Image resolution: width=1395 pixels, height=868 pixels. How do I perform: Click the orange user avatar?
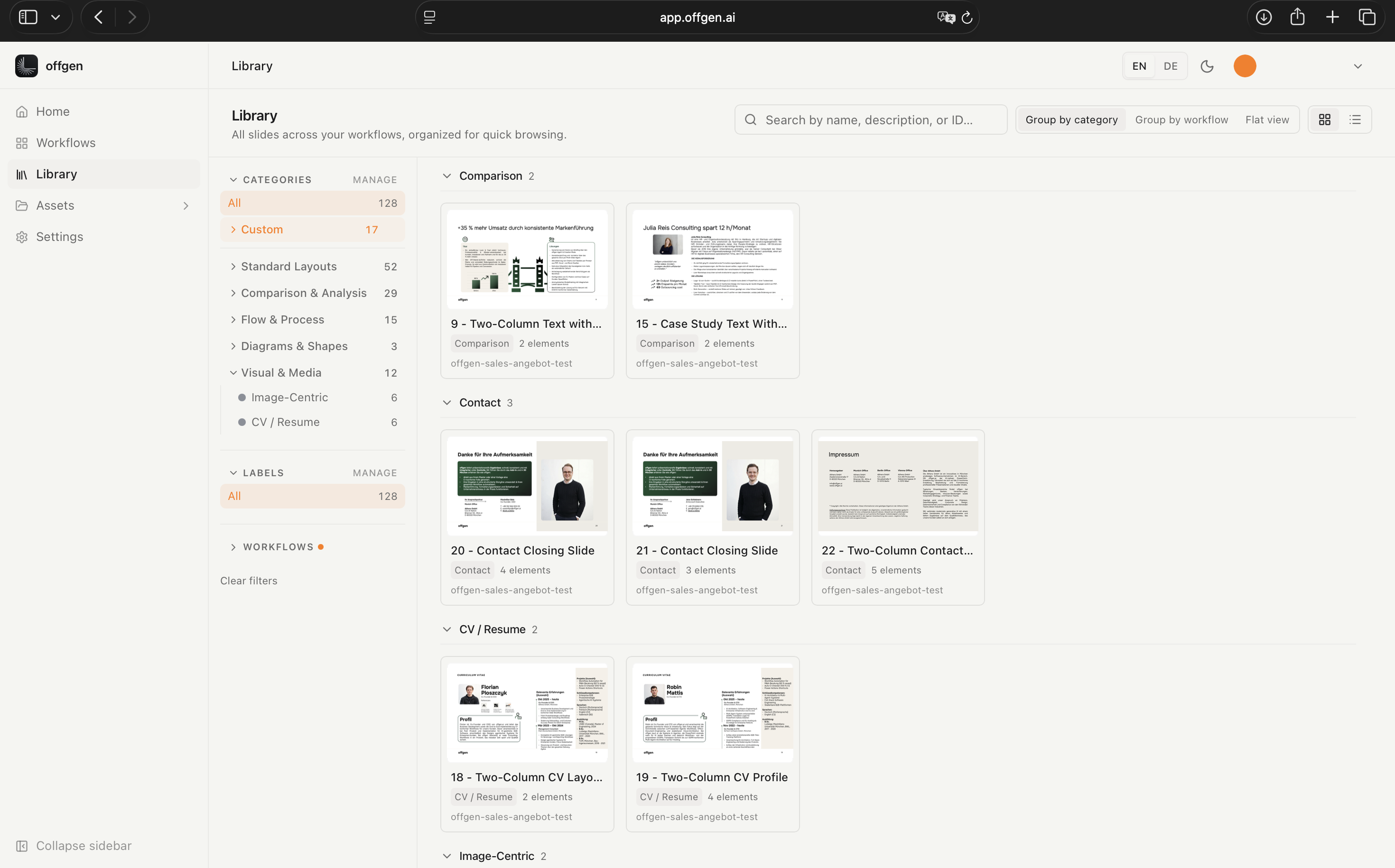[x=1245, y=66]
